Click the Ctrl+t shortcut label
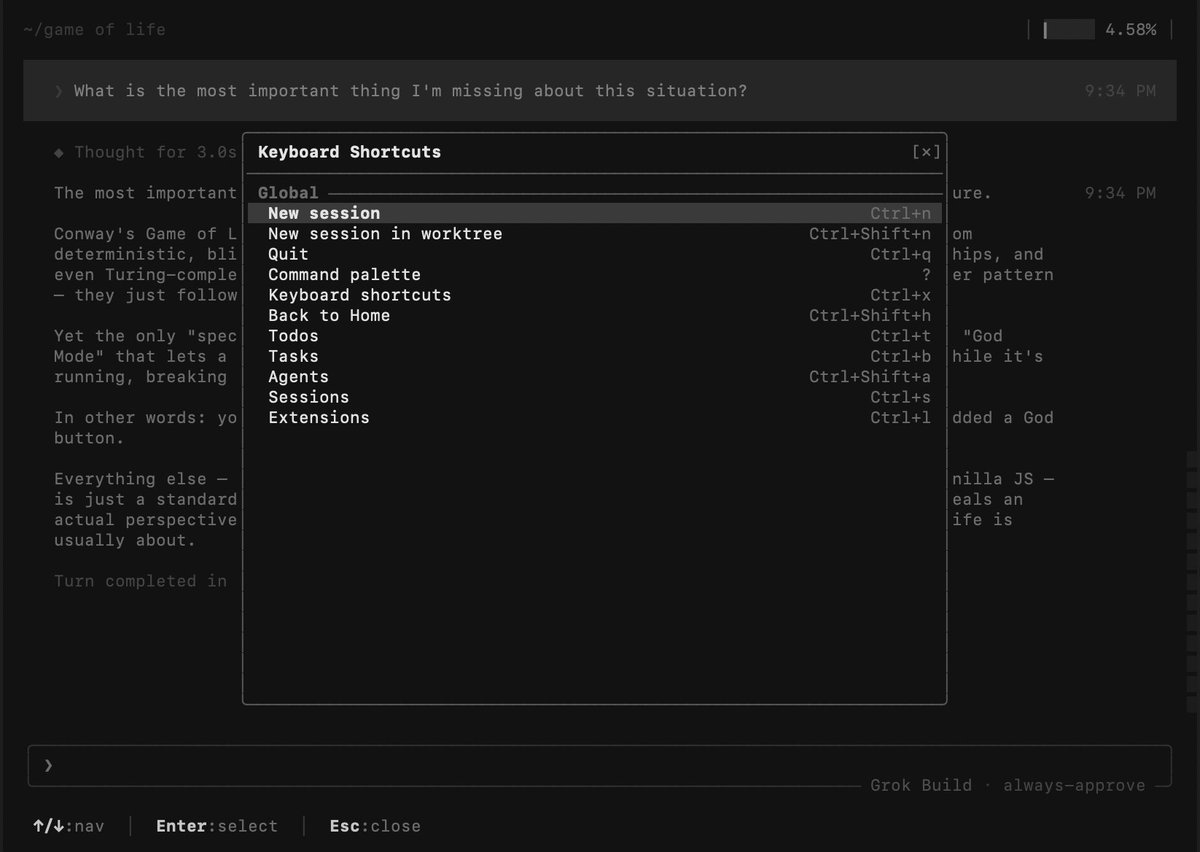The image size is (1200, 852). click(x=900, y=336)
